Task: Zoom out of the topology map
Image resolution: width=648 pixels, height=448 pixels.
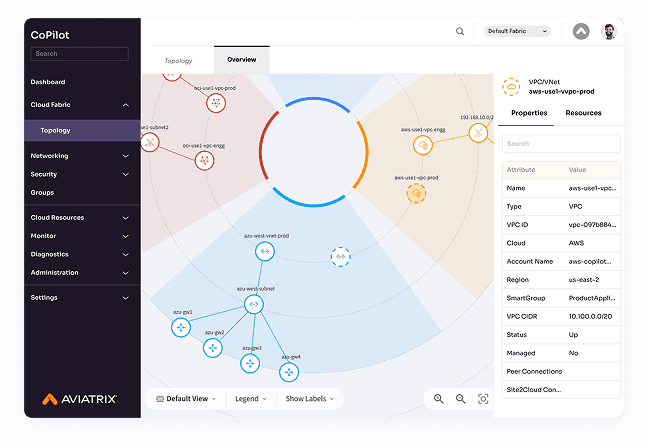Action: tap(460, 398)
